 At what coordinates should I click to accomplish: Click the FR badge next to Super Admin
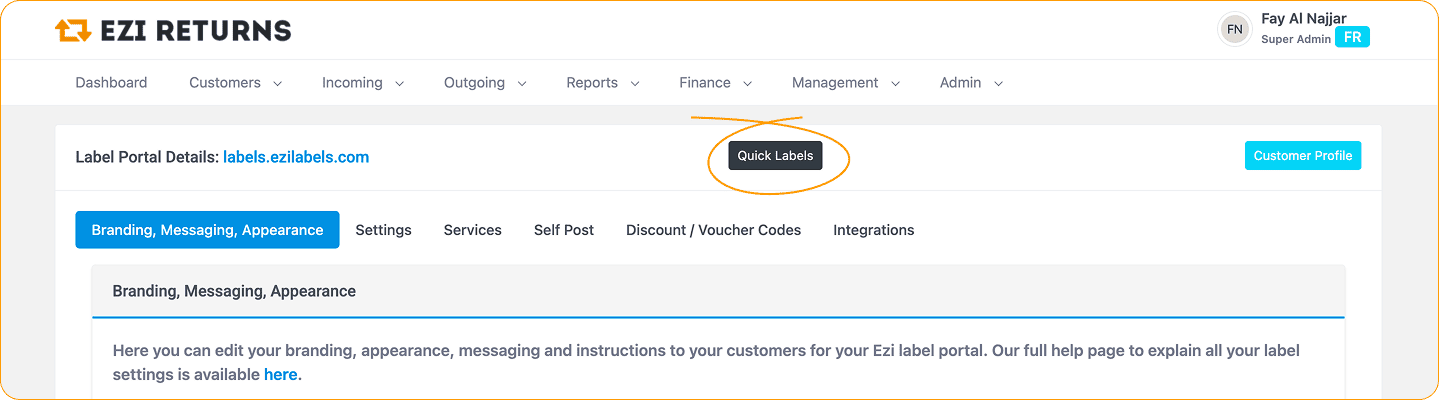coord(1352,37)
